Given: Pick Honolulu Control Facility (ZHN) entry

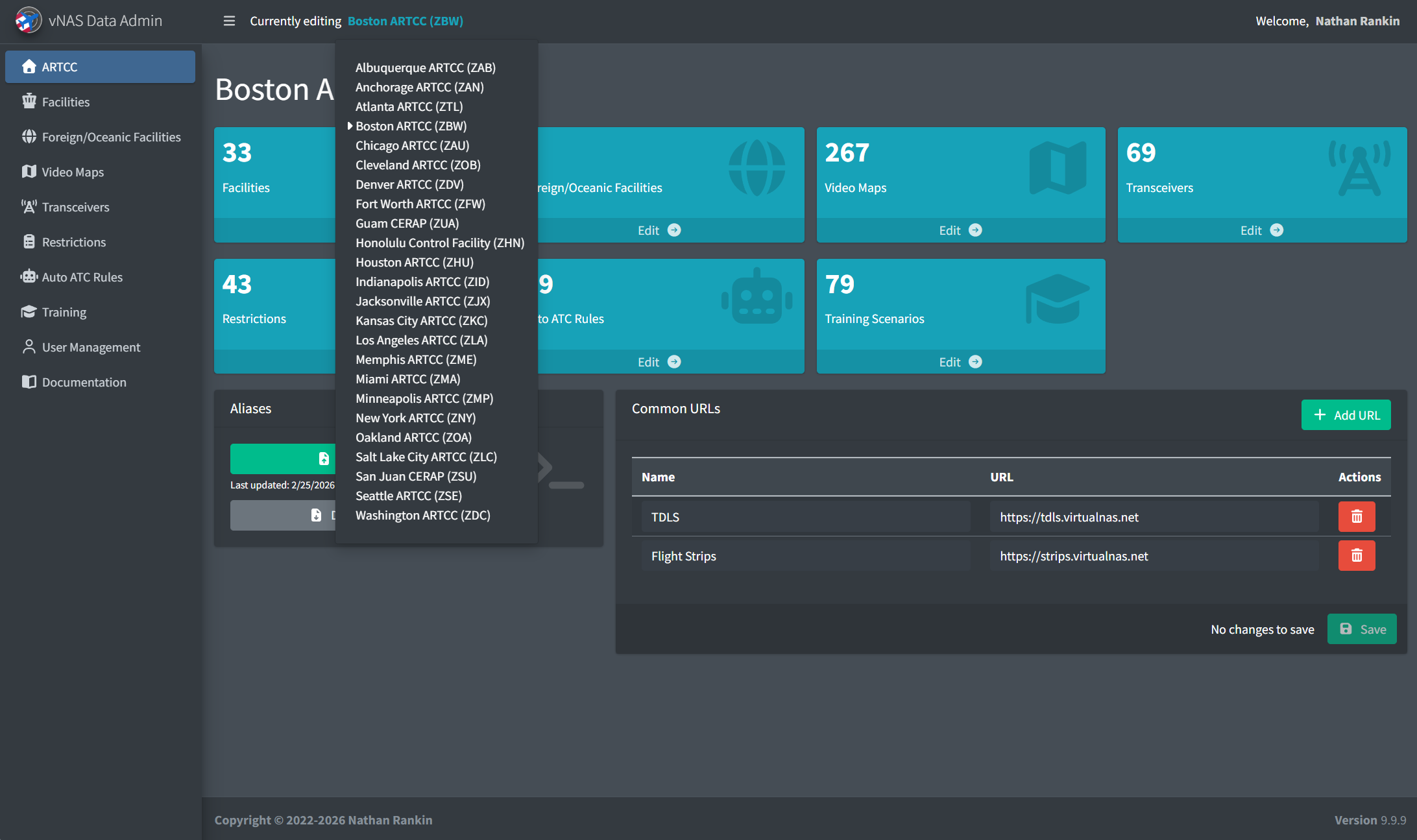Looking at the screenshot, I should (x=440, y=243).
